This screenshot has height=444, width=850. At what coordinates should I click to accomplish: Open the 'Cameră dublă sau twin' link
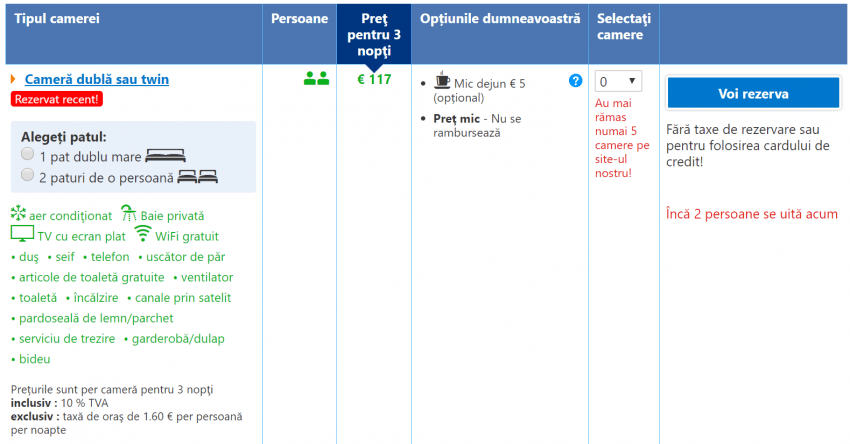tap(96, 79)
